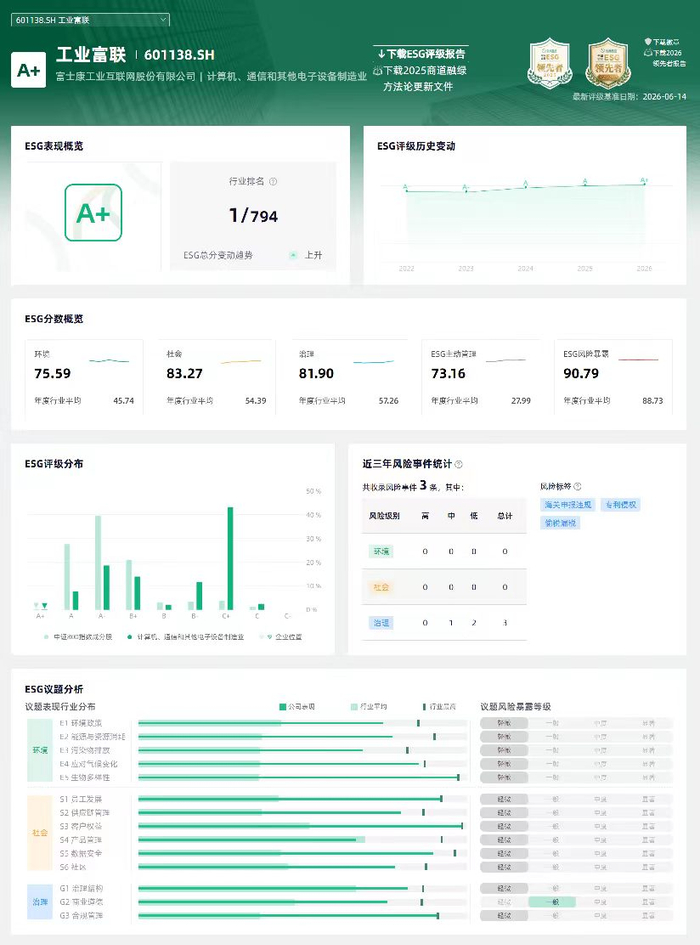Click the 1/794 industry ranking value
This screenshot has height=945, width=700.
253,215
